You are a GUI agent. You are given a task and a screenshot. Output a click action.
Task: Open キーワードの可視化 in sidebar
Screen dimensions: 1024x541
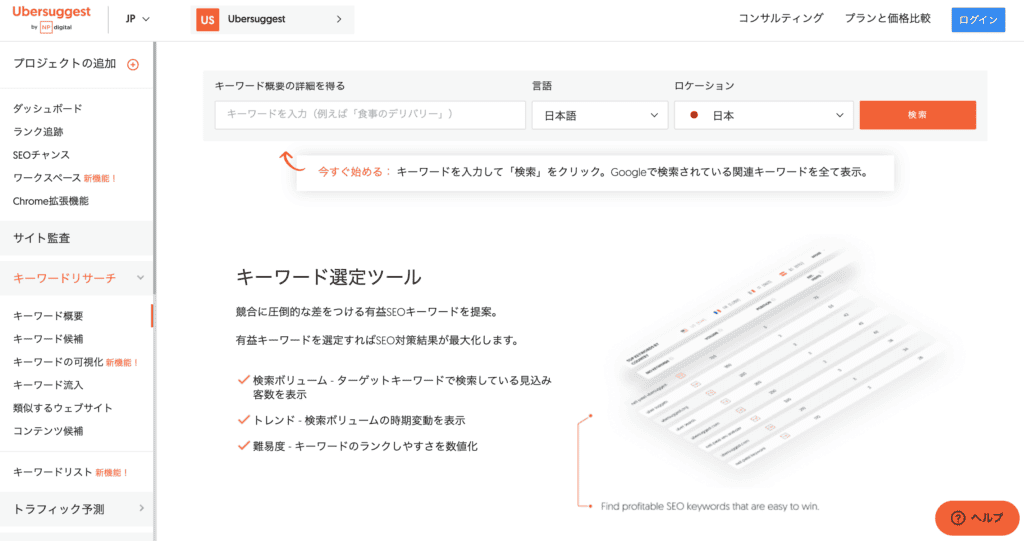pyautogui.click(x=58, y=362)
